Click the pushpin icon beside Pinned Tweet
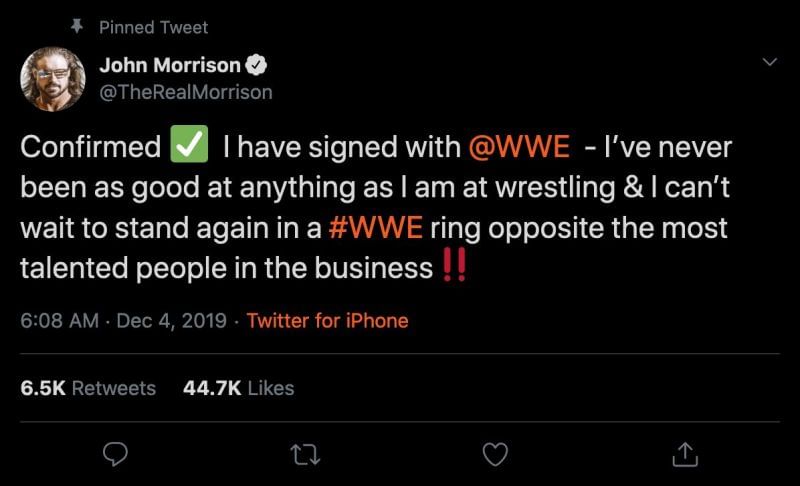The image size is (800, 486). click(x=75, y=27)
